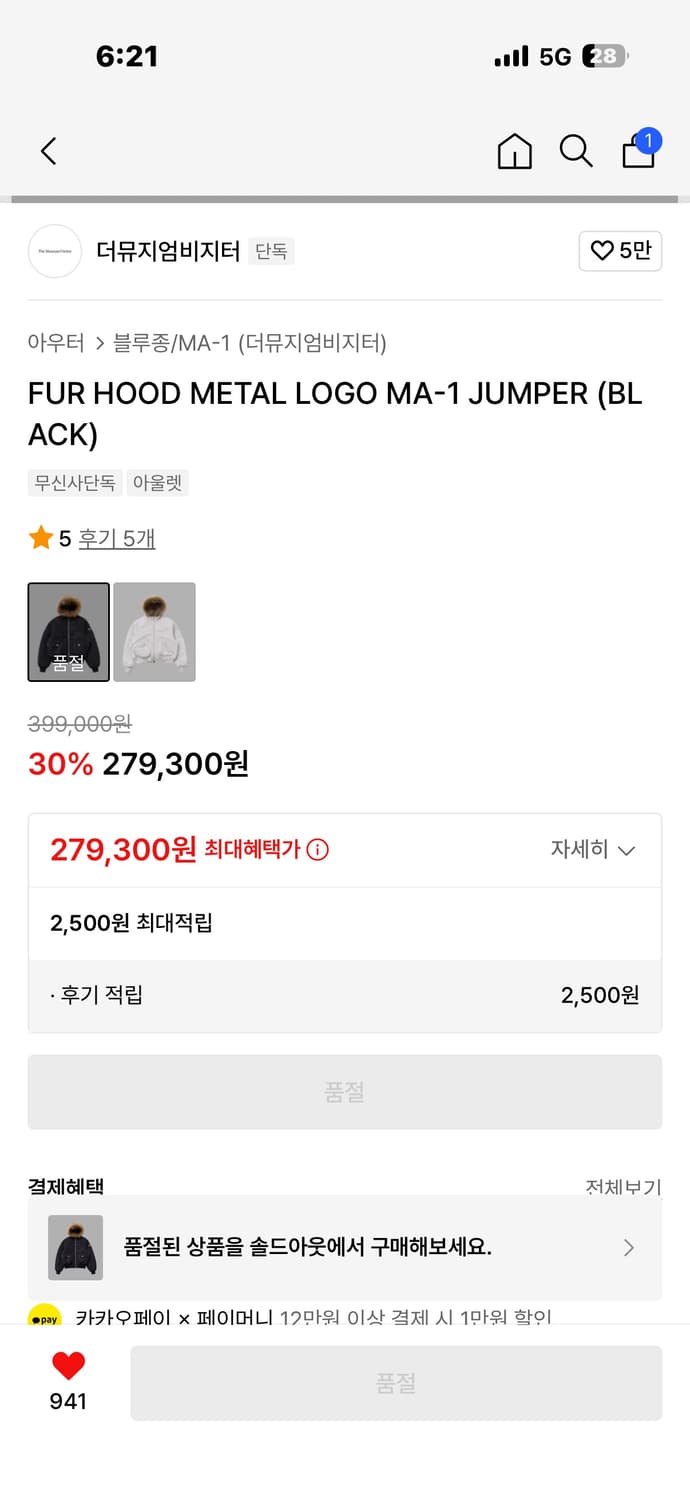
Task: Toggle the brand like showing 5만
Action: (x=620, y=251)
